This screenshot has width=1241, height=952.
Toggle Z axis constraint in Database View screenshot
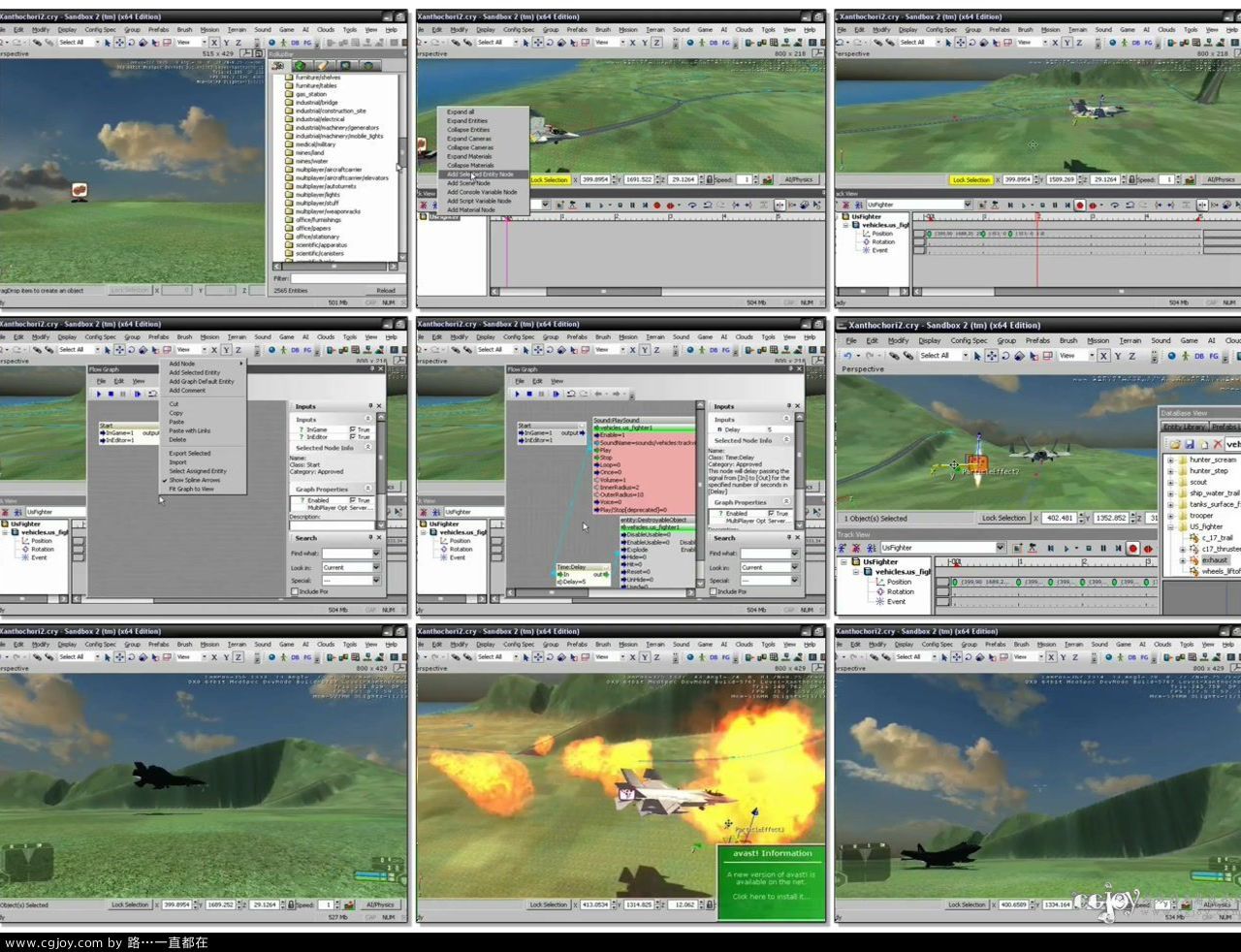coord(1132,356)
